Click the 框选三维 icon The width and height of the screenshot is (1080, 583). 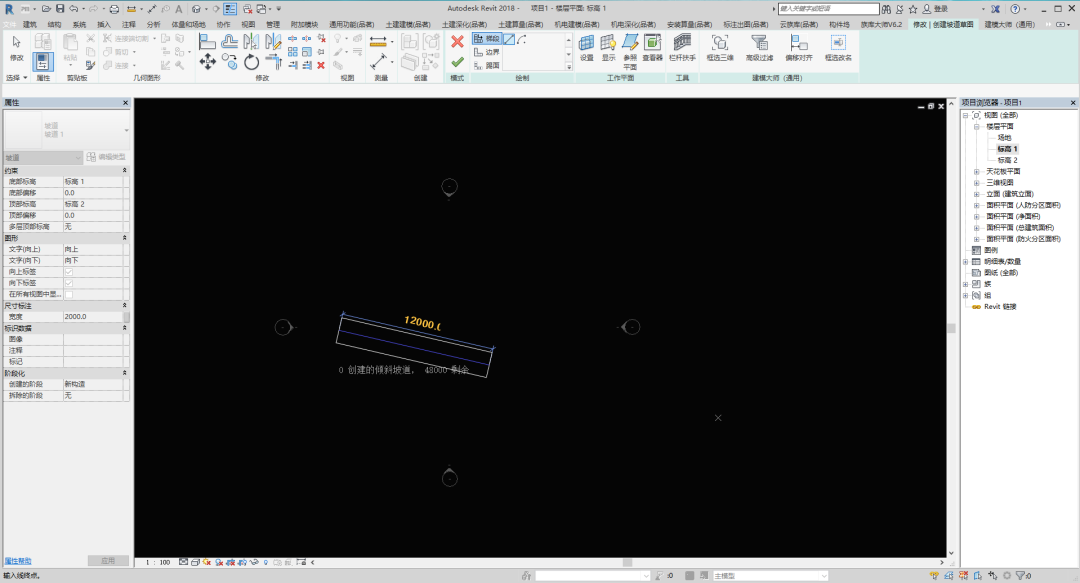tap(720, 47)
